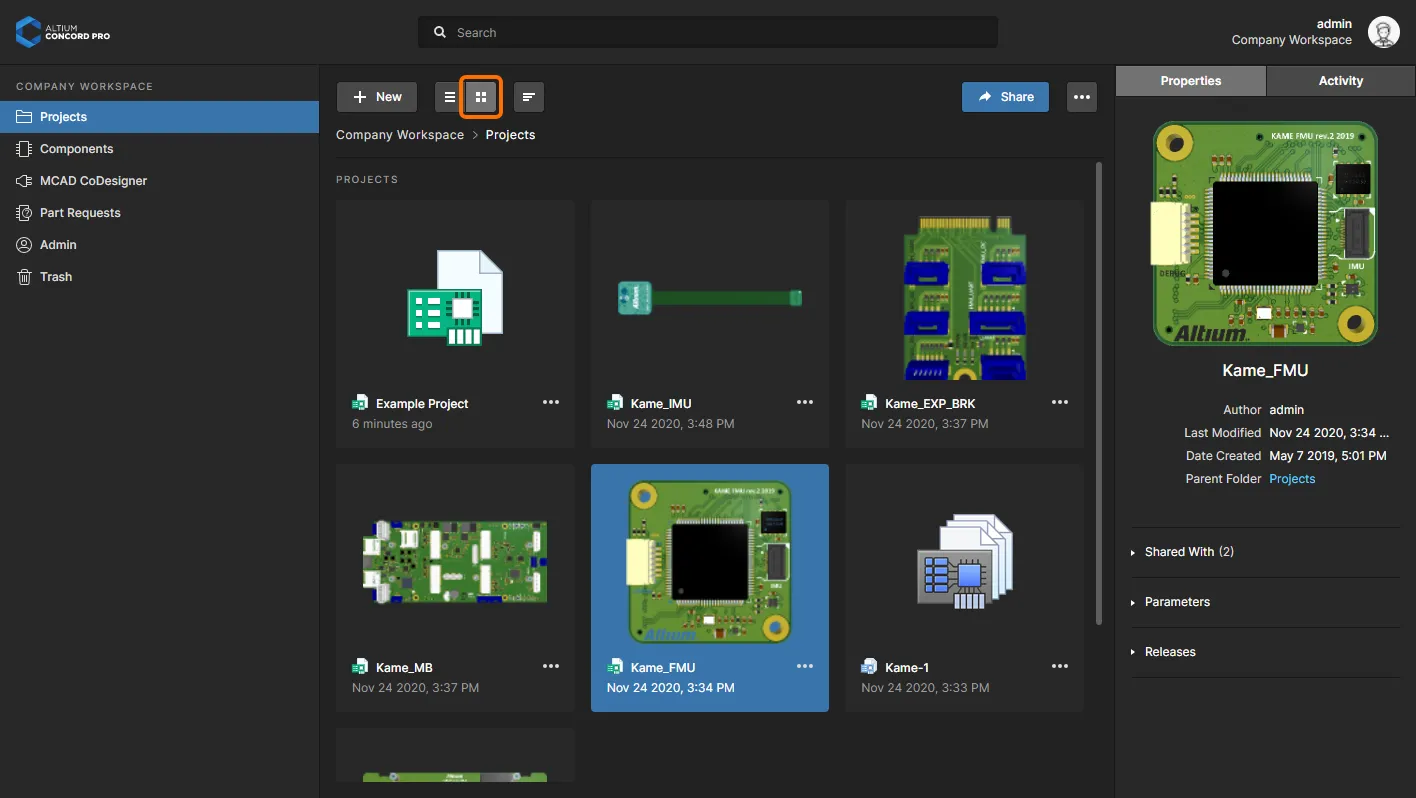
Task: Switch to the Properties tab
Action: (1190, 81)
